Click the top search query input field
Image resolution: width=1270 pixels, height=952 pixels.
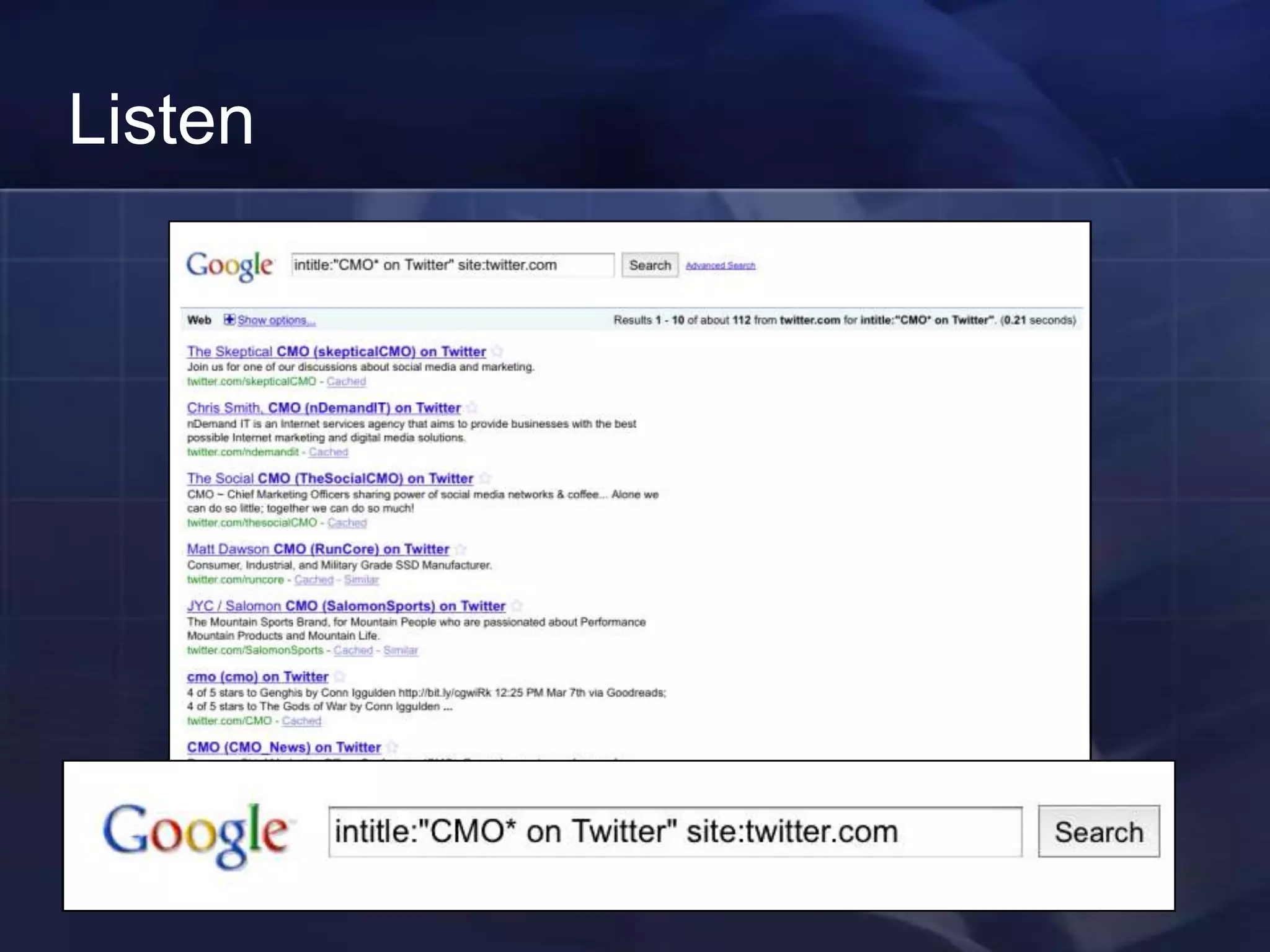tap(452, 265)
